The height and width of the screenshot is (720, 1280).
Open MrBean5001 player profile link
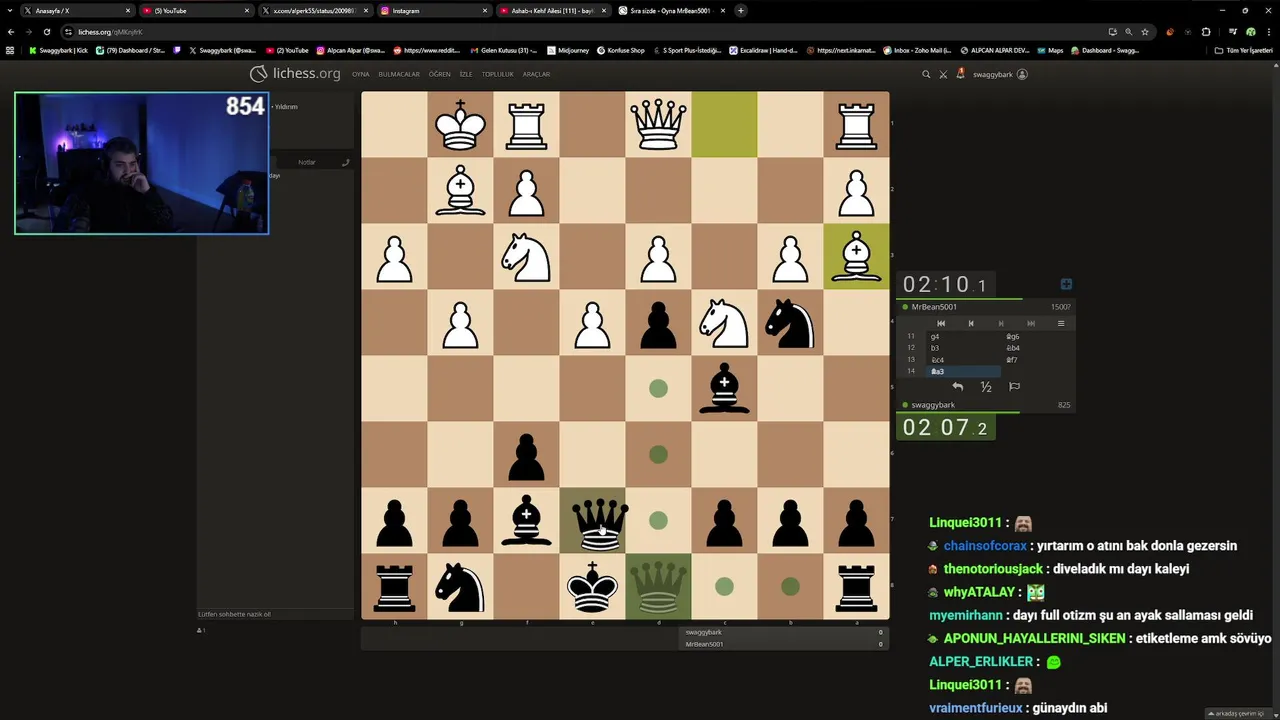[x=934, y=307]
